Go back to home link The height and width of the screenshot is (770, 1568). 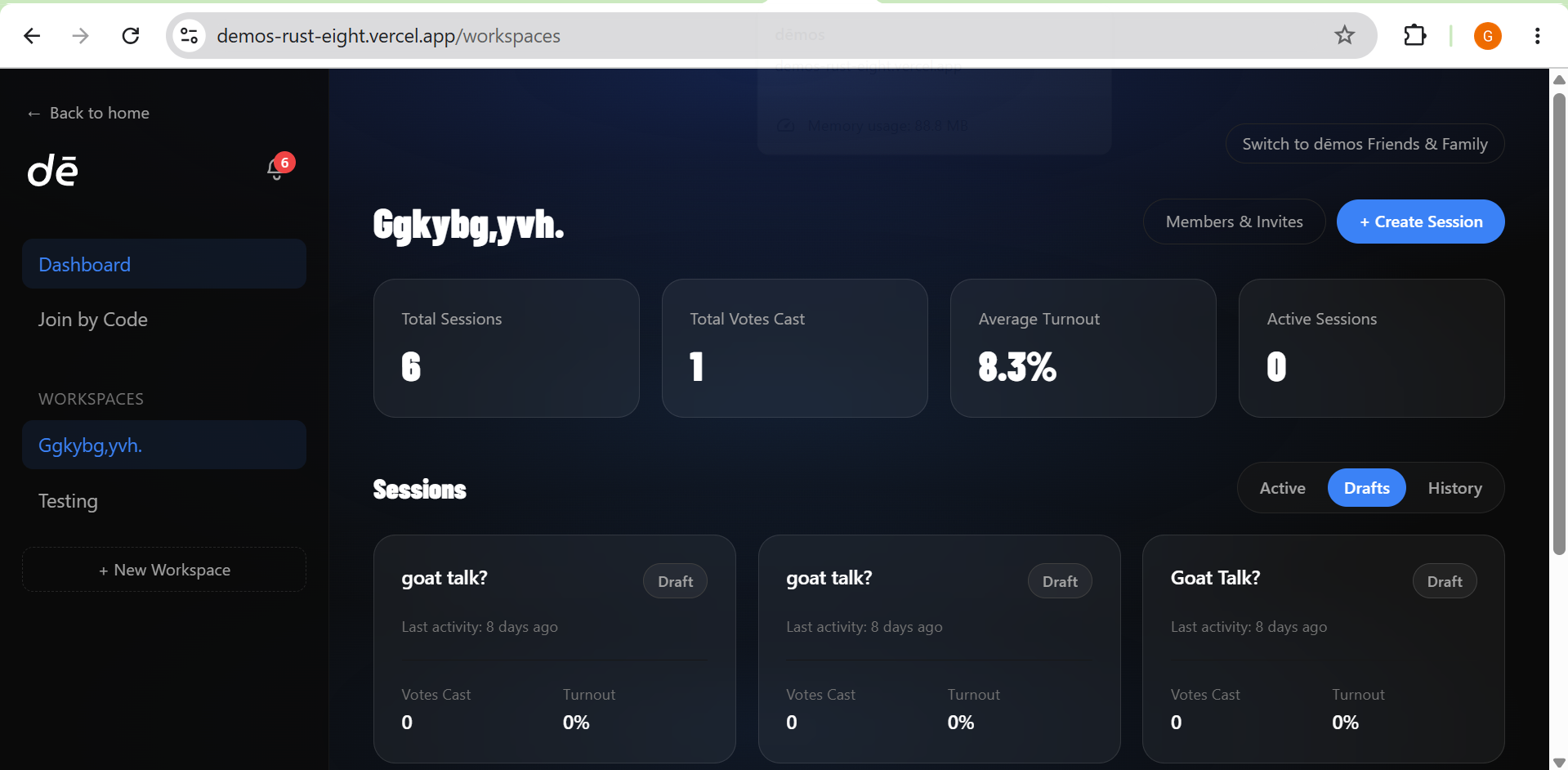(x=88, y=113)
